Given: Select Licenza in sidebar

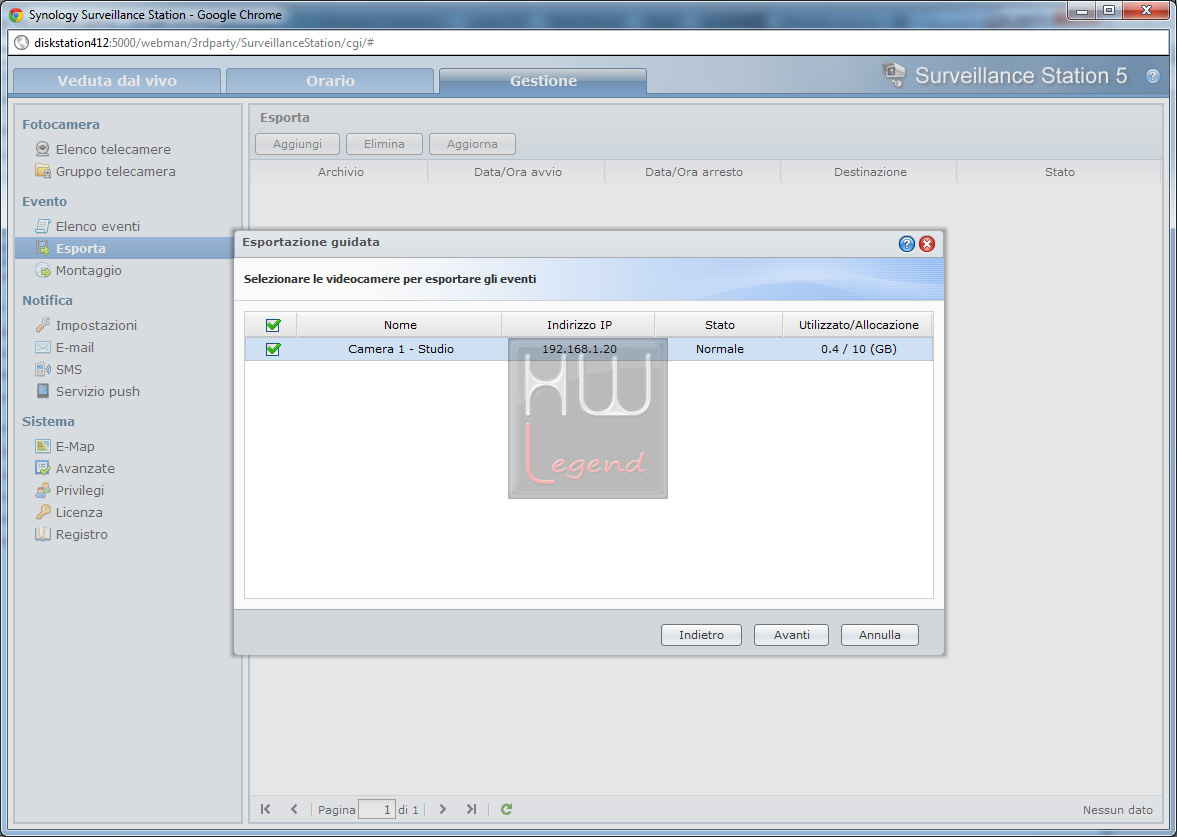Looking at the screenshot, I should [x=79, y=512].
